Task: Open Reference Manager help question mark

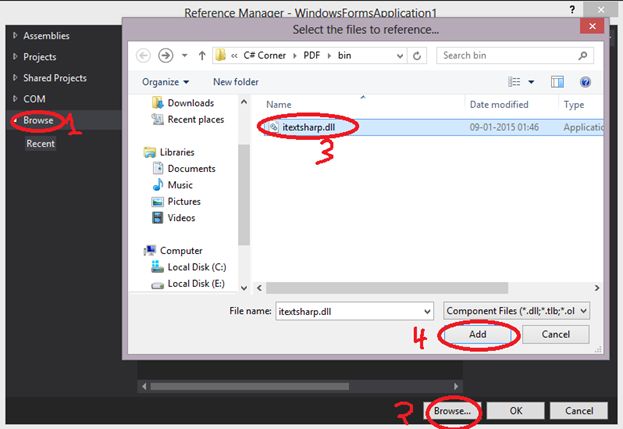Action: click(x=572, y=10)
